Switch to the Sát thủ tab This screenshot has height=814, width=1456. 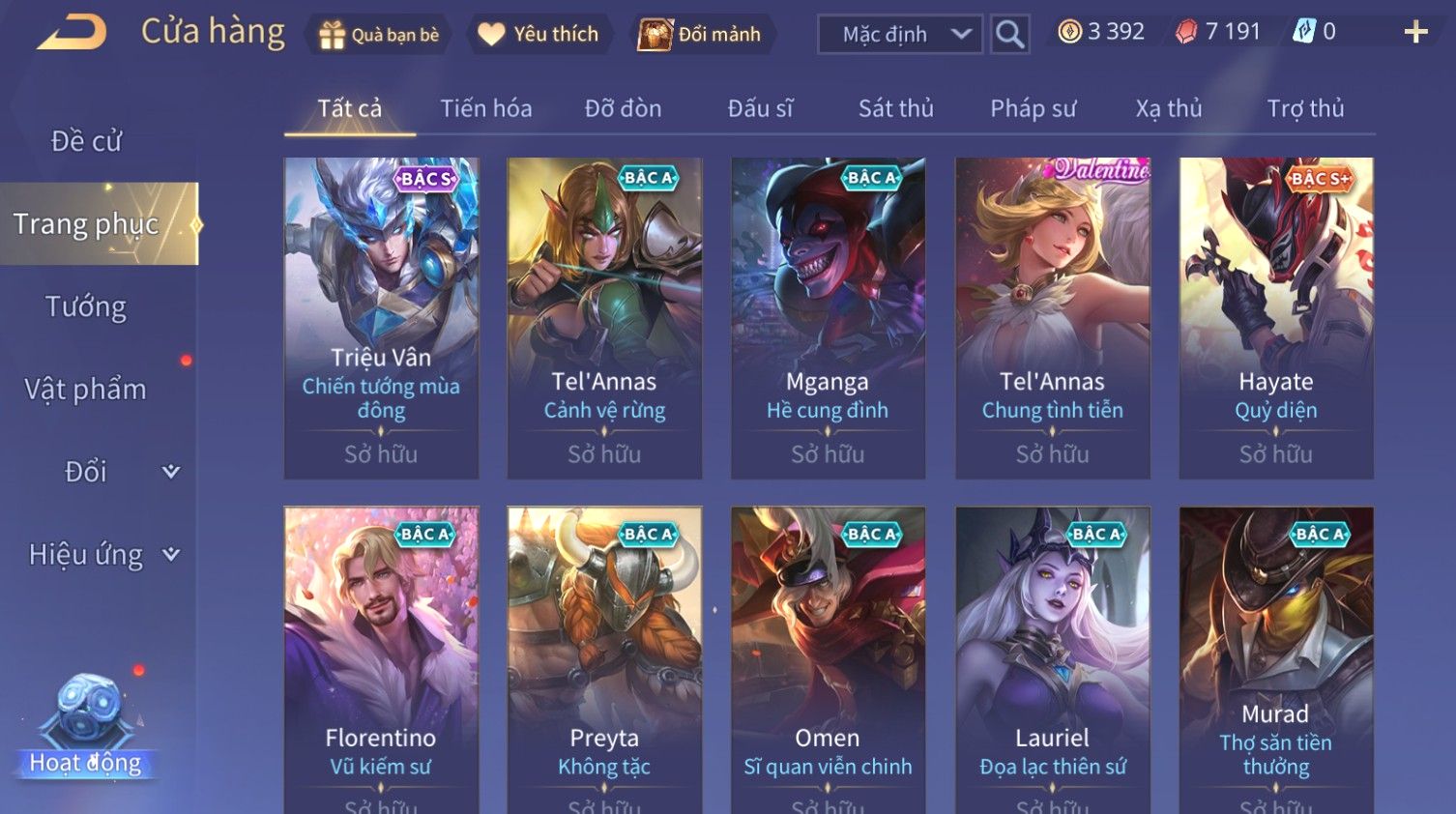click(x=896, y=108)
